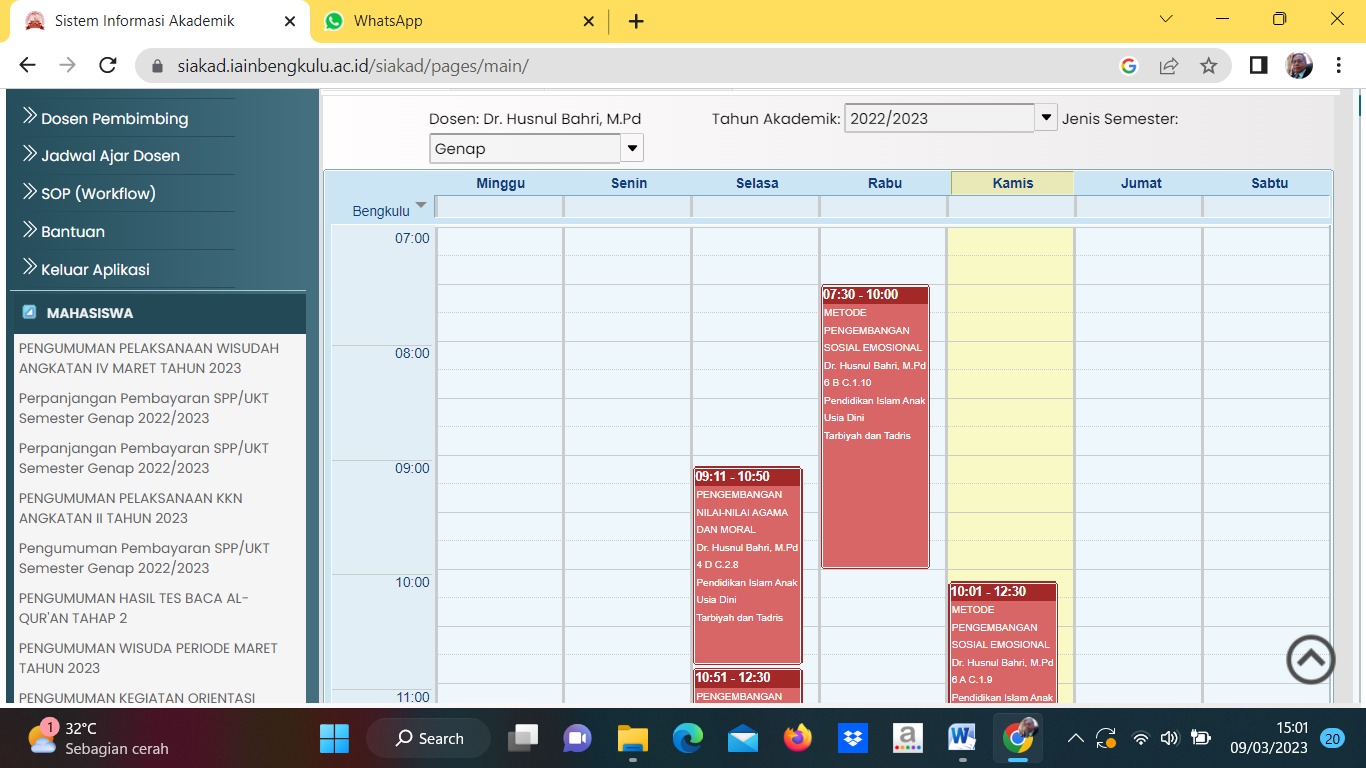Screen dimensions: 1366x768
Task: Click the Tahun Akademik 2022/2023 input field
Action: click(x=939, y=118)
